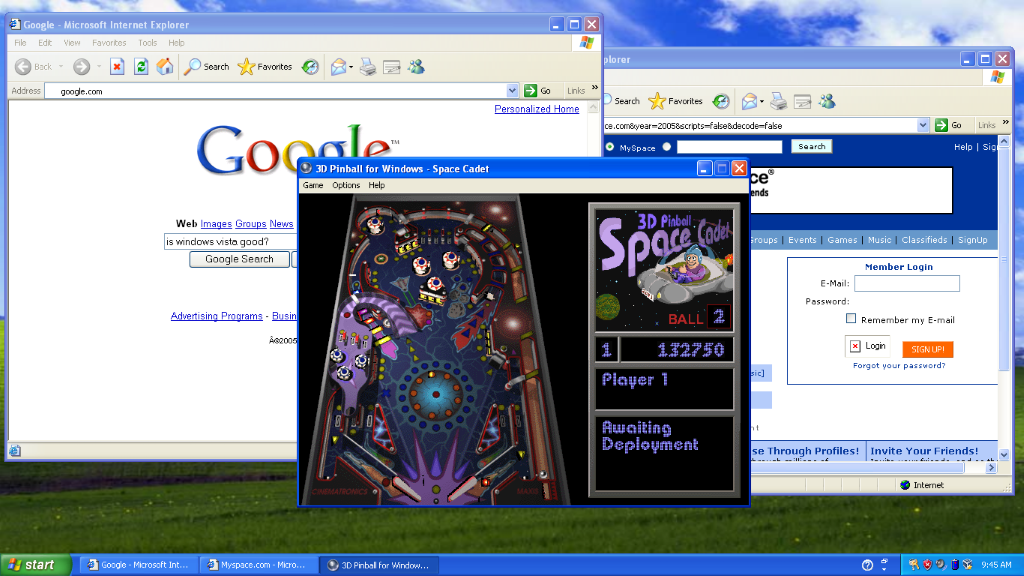Viewport: 1024px width, 576px height.
Task: Click Myspace horizontal scrollbar right arrow
Action: tap(991, 468)
